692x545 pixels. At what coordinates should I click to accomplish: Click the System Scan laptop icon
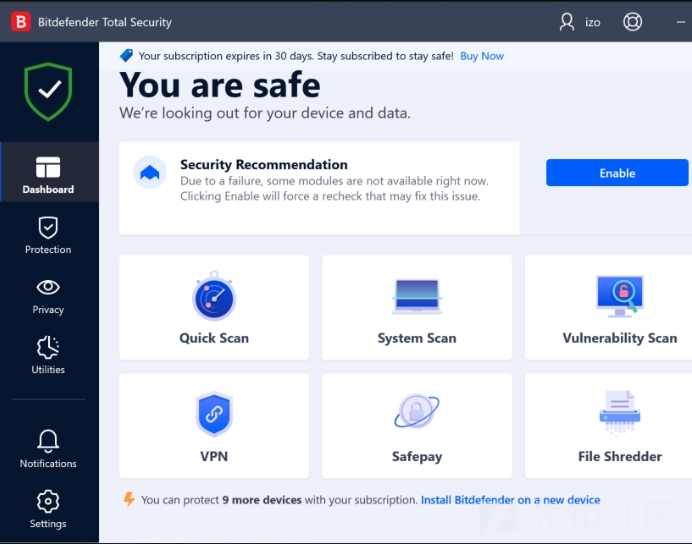pos(417,296)
